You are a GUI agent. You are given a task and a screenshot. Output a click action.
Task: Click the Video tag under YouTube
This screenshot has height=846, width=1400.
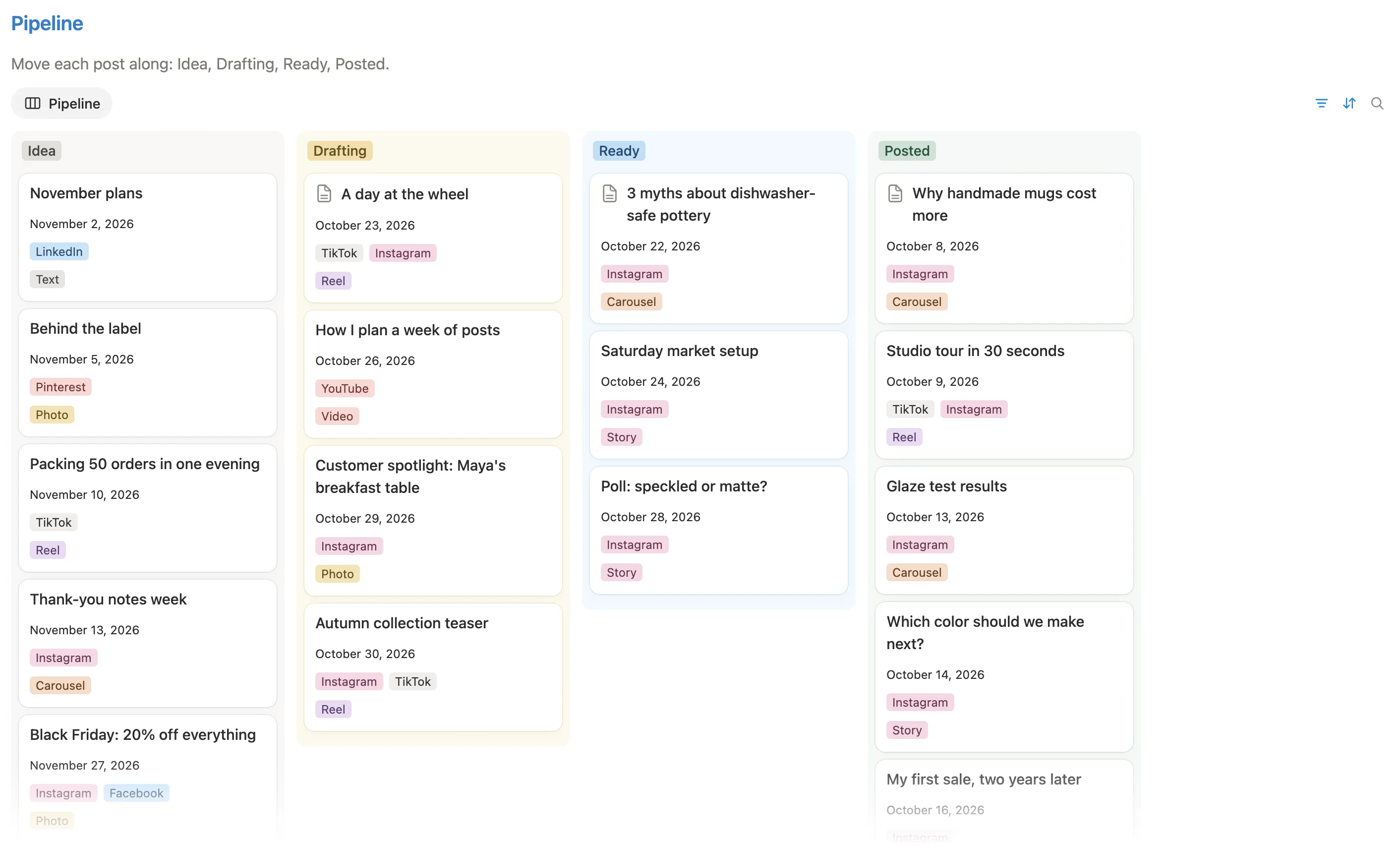point(337,417)
